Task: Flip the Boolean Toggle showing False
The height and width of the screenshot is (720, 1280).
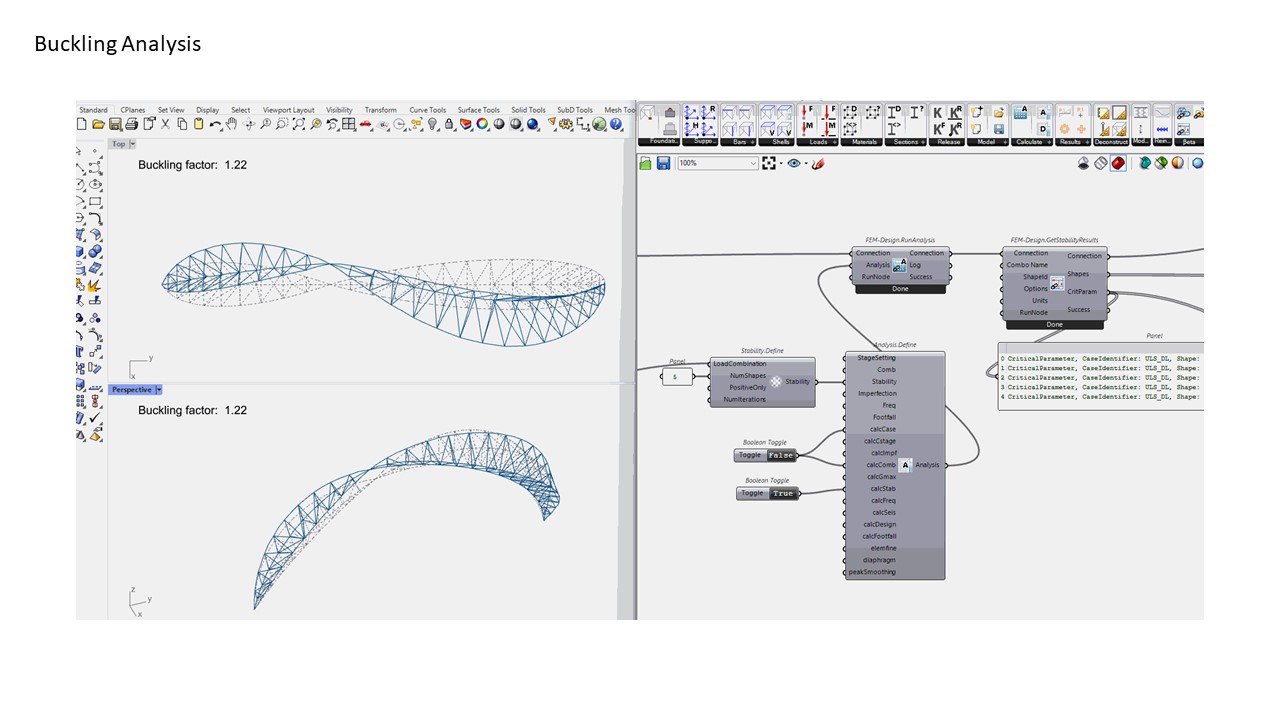Action: 780,455
